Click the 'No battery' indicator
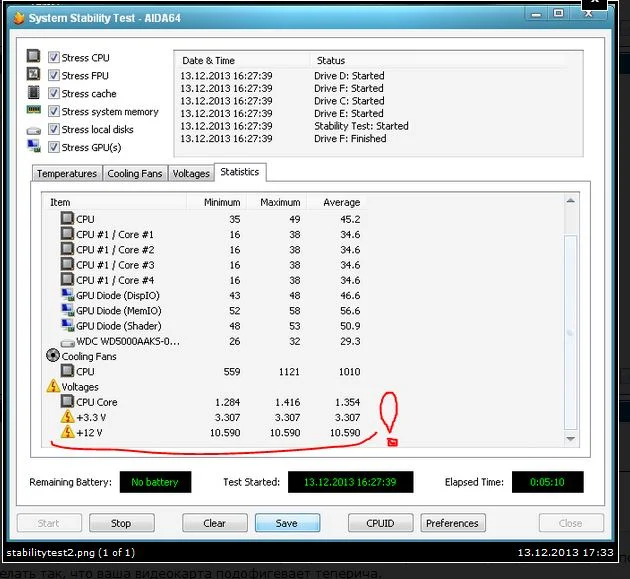Screen dimensions: 630x579 155,482
